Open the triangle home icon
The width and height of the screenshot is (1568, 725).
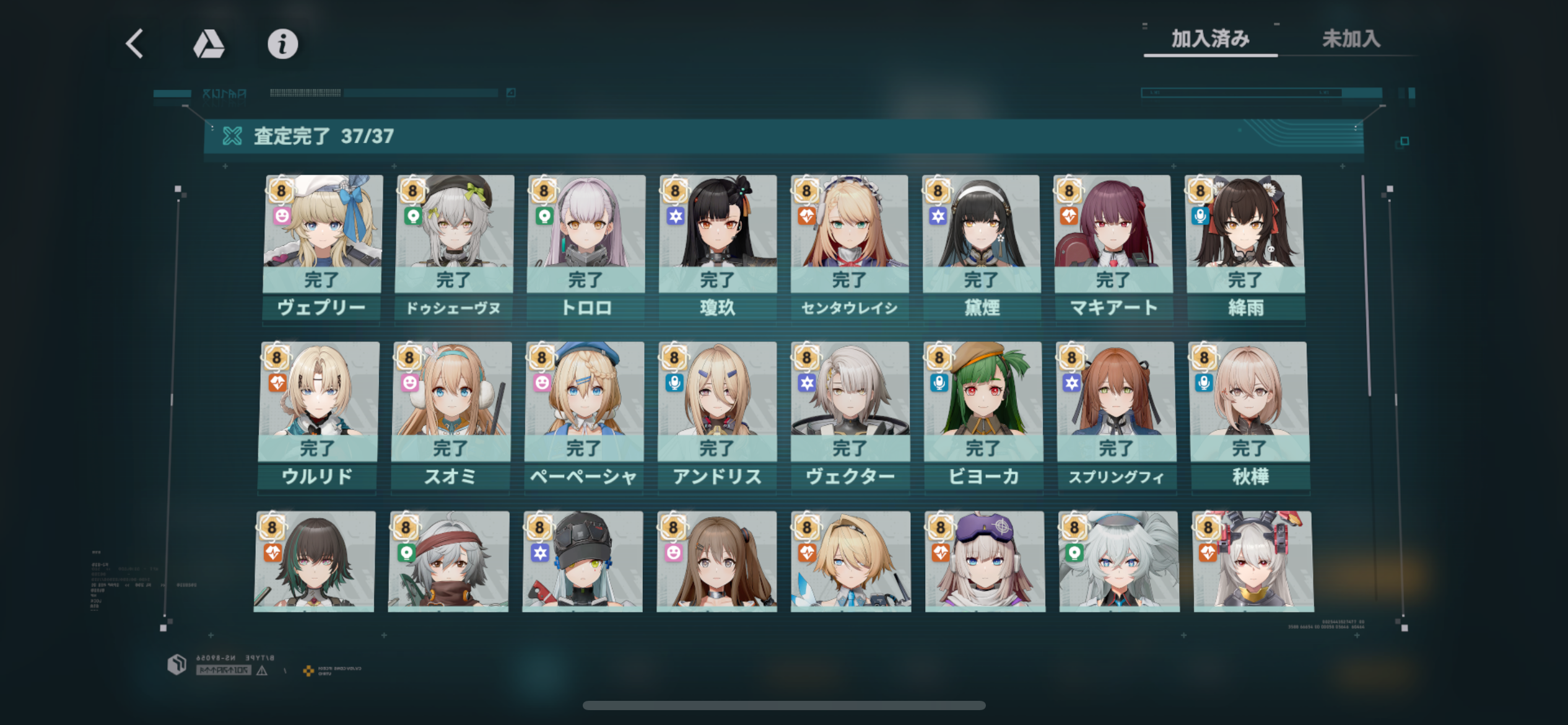[209, 44]
